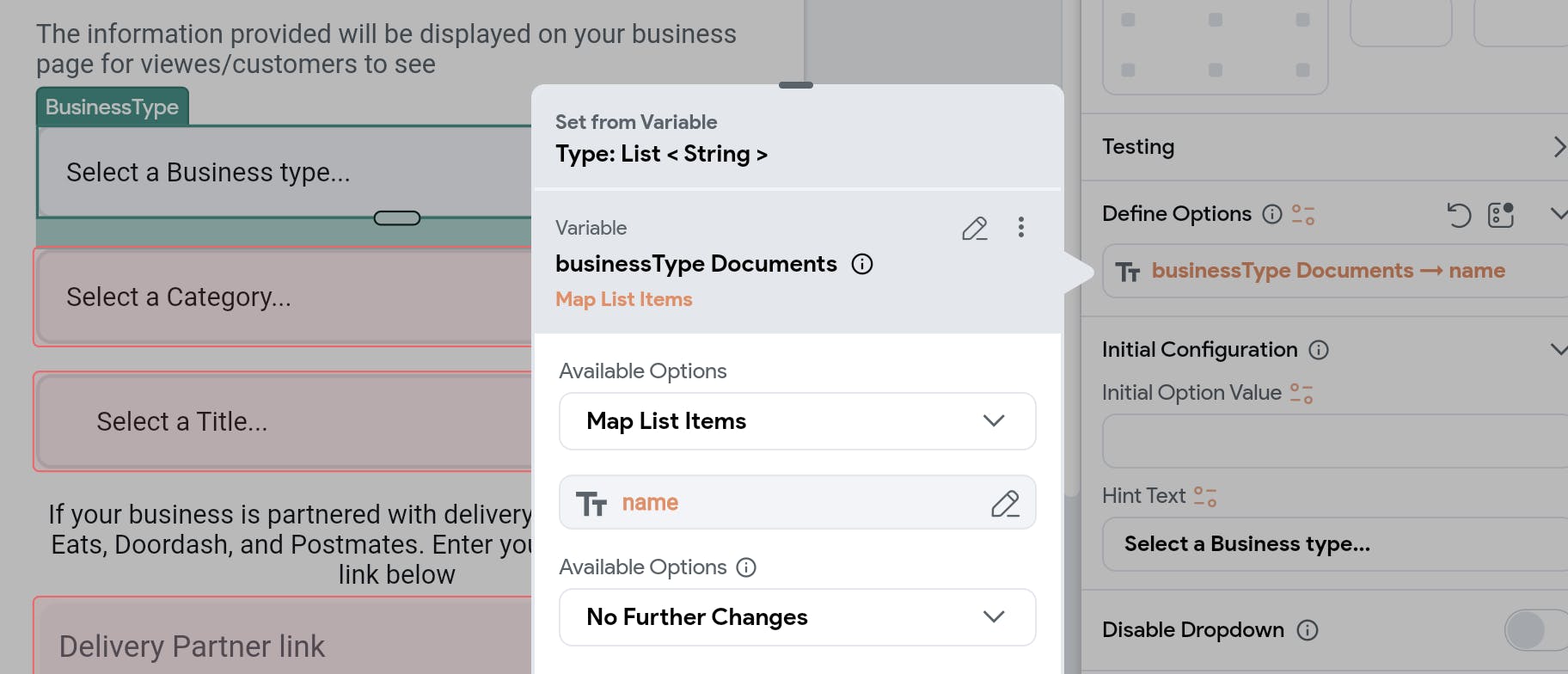Click the variable settings icon beside Hint Text
1568x674 pixels.
(x=1205, y=496)
